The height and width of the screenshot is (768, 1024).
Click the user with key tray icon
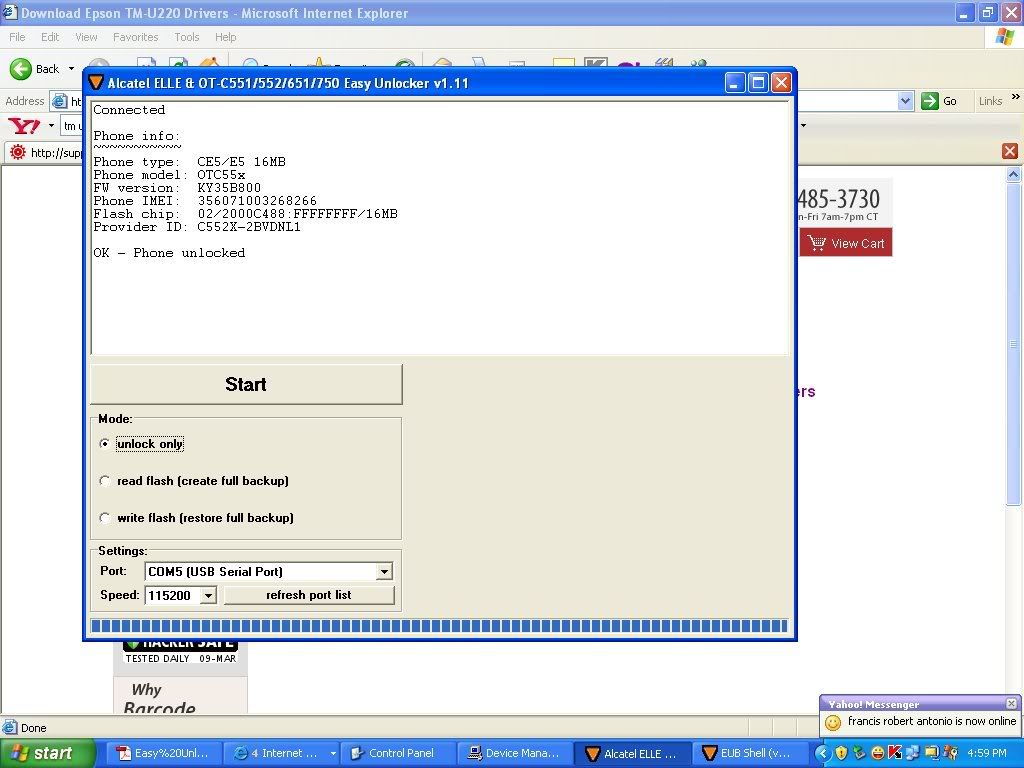click(950, 754)
